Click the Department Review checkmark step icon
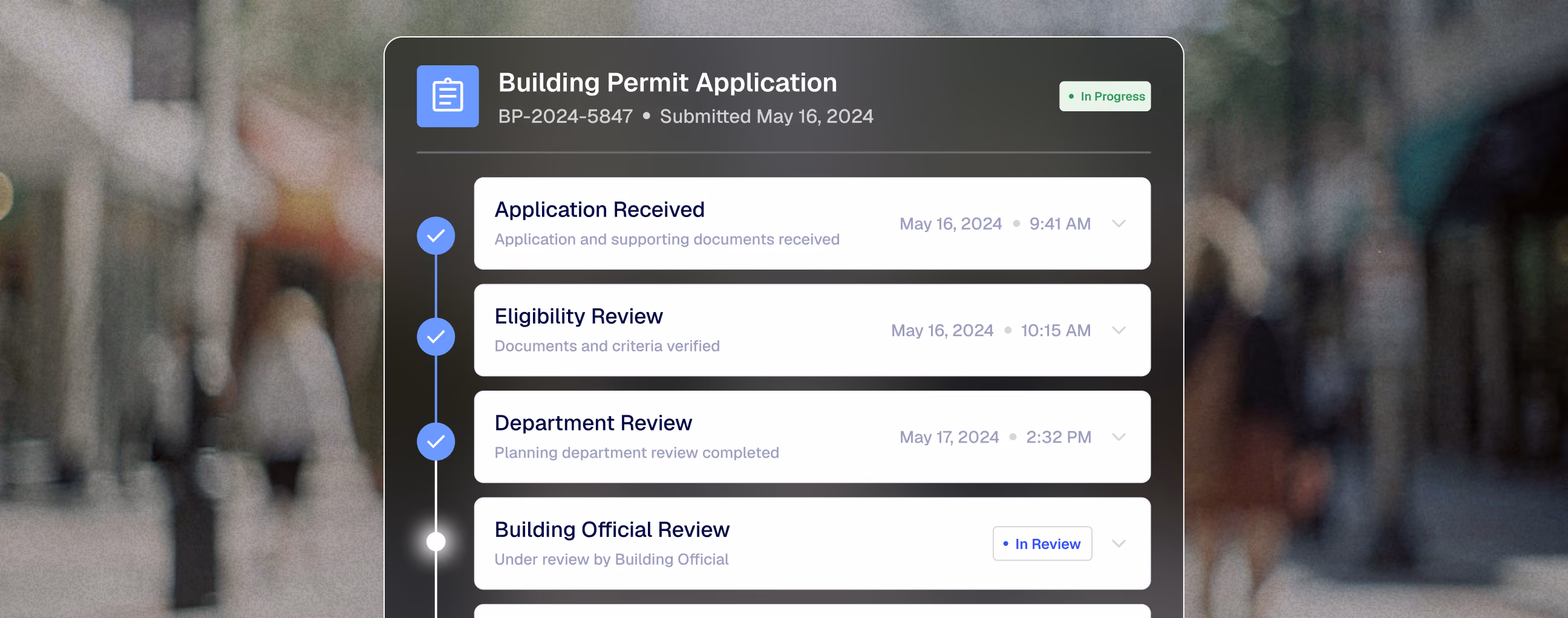Viewport: 1568px width, 618px height. [436, 441]
